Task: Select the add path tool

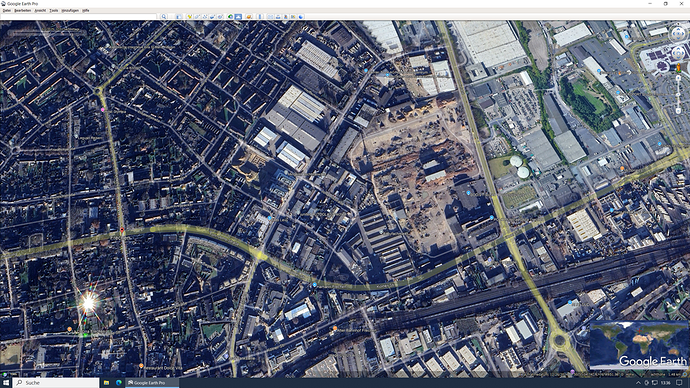Action: point(205,17)
